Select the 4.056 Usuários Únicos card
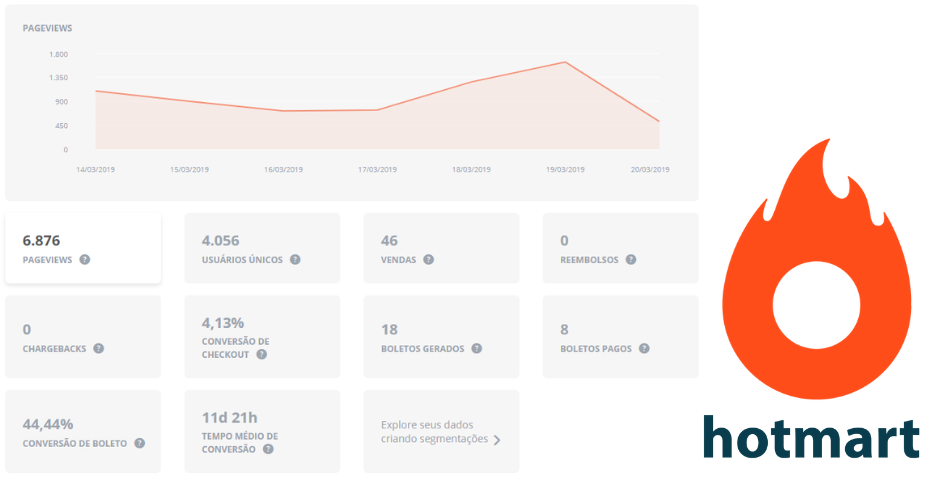Viewport: 940px width, 480px height. (x=262, y=248)
